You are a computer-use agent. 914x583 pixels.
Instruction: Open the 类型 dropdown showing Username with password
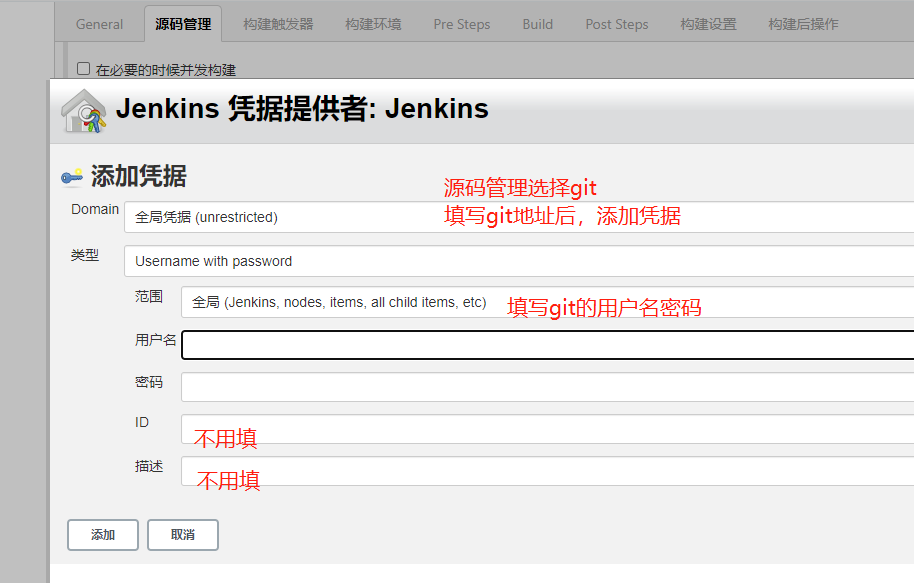coord(519,261)
